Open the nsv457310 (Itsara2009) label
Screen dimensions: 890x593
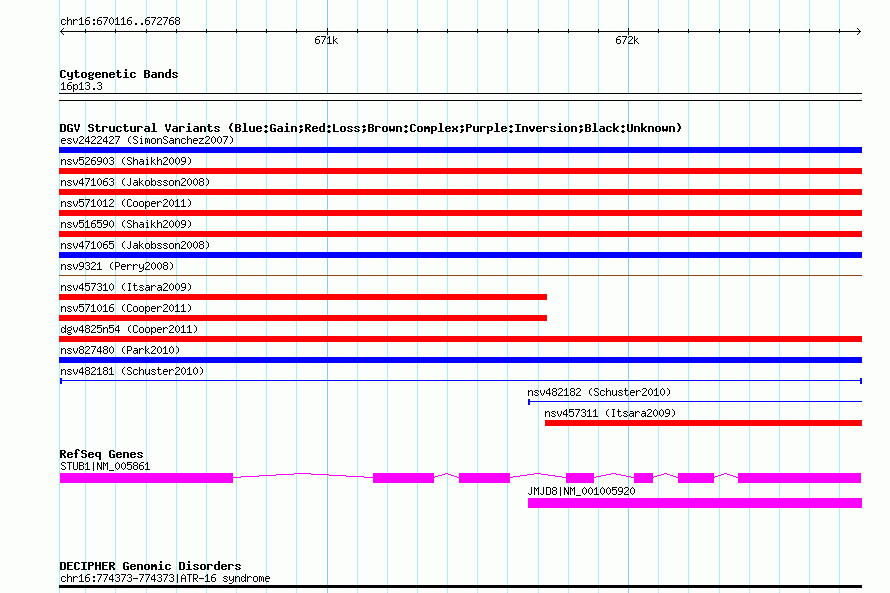(x=126, y=287)
